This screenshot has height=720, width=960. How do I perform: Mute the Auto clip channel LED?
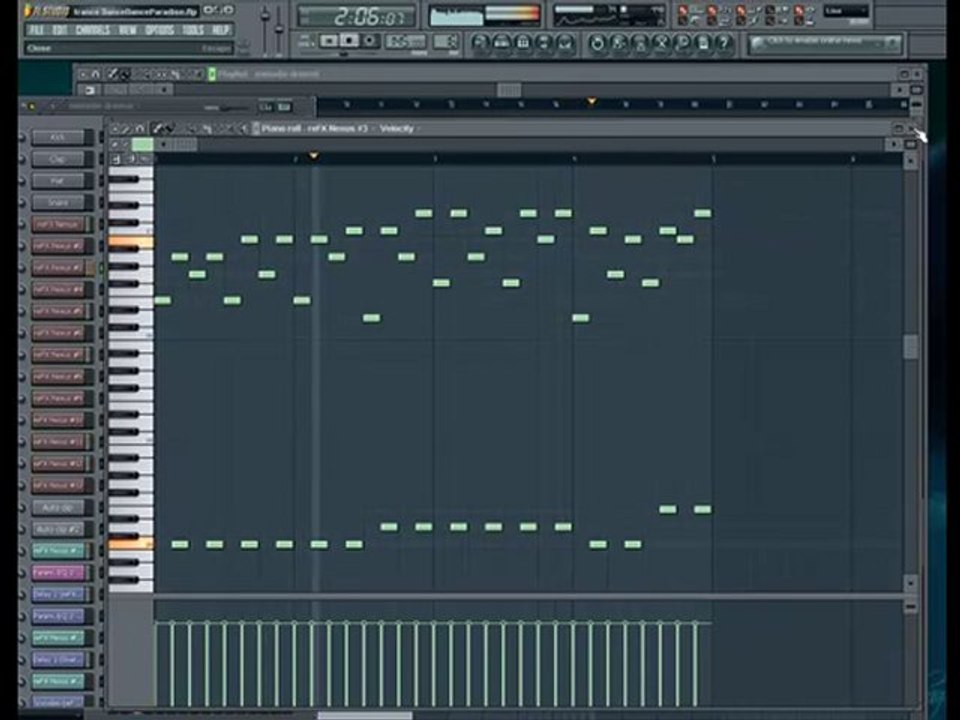tap(23, 508)
